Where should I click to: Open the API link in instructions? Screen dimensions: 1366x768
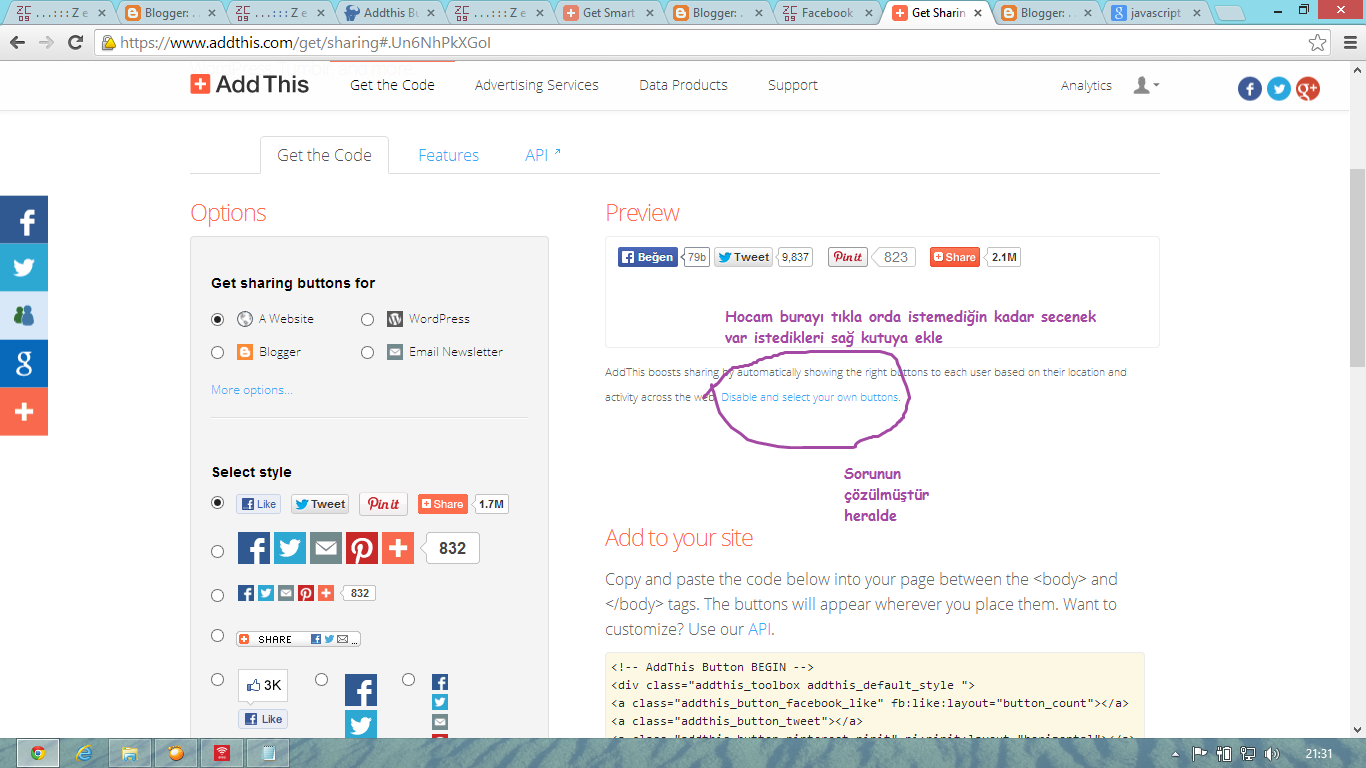tap(759, 630)
